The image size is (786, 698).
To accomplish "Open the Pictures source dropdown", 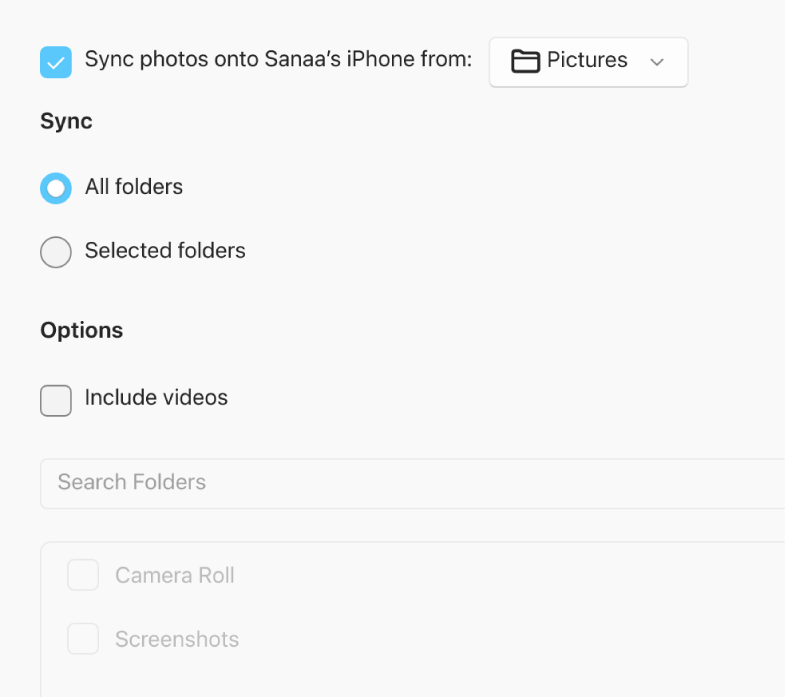I will click(x=588, y=62).
